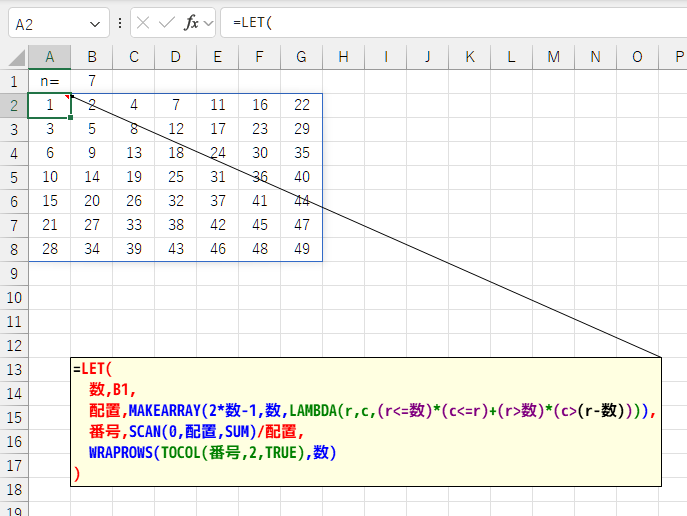Click cell G5 containing 40

pyautogui.click(x=301, y=177)
